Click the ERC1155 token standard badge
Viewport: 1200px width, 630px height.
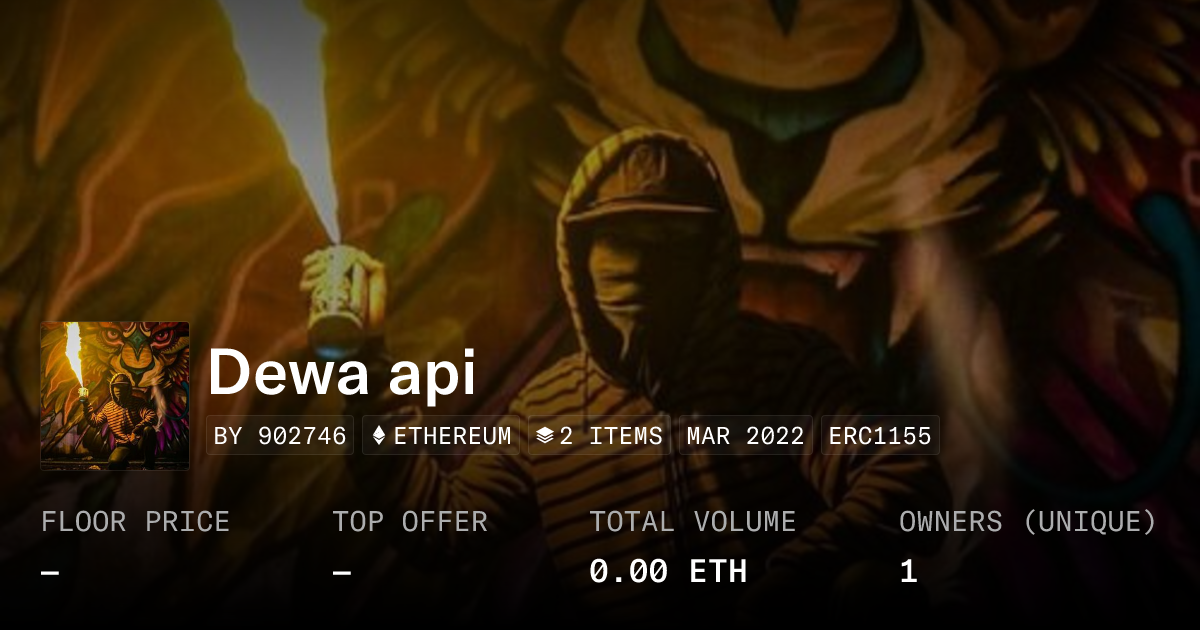click(x=879, y=436)
